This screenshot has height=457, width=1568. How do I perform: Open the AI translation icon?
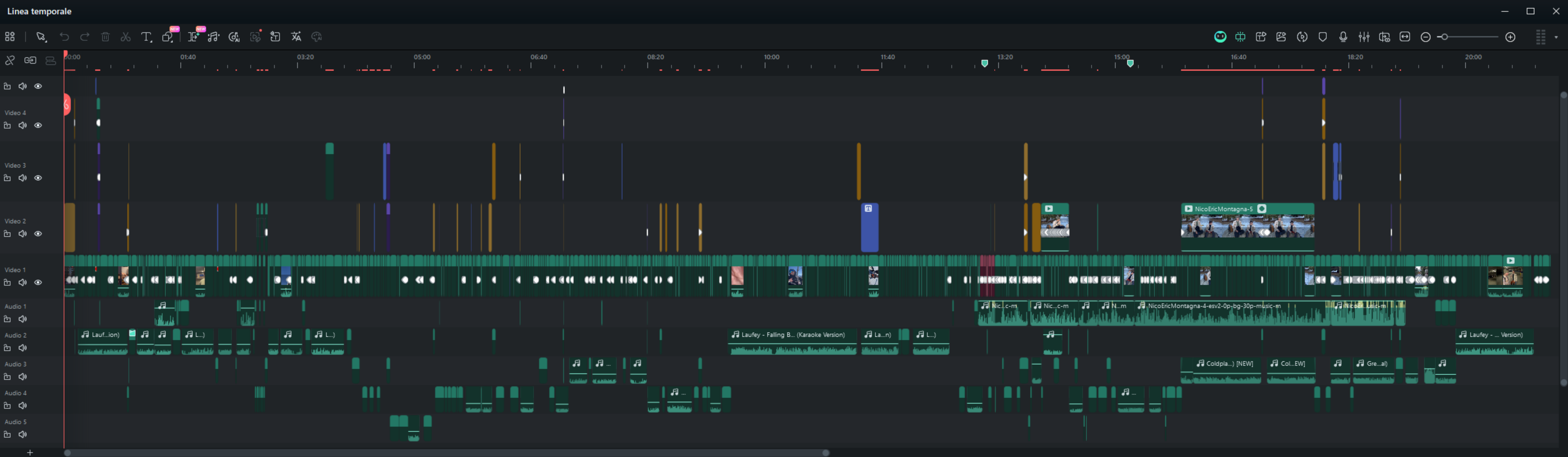pos(296,37)
